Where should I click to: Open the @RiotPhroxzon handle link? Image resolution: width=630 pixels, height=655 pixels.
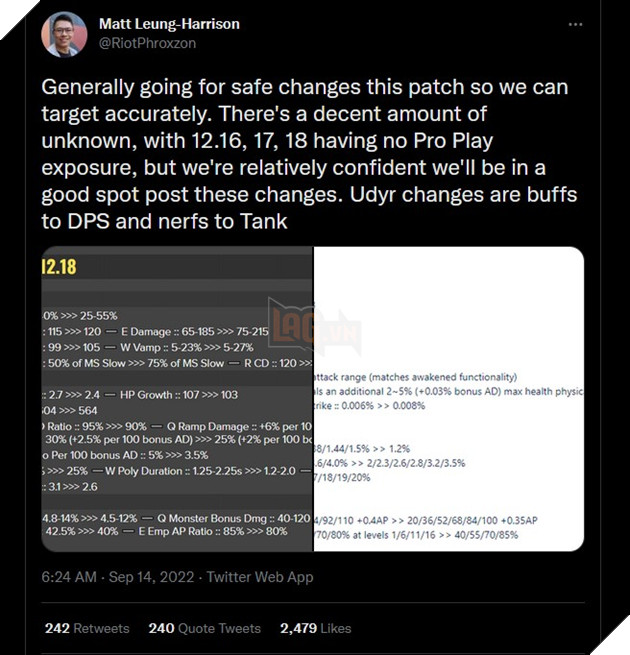(147, 43)
